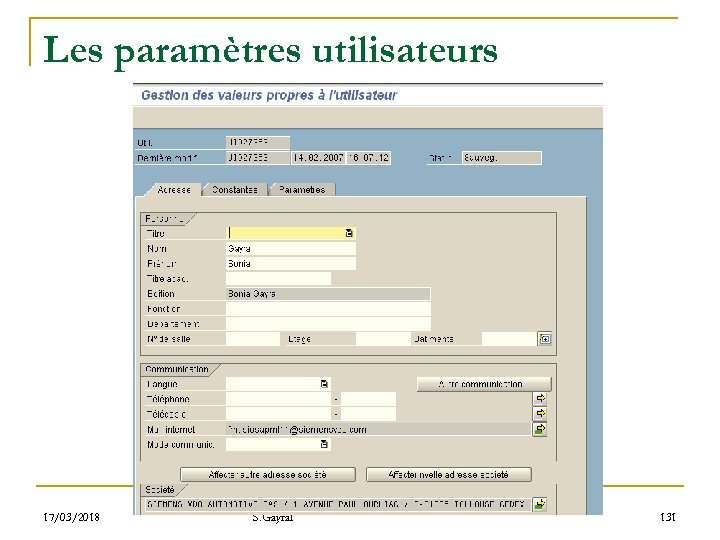Screen dimensions: 720x540
Task: Click the Société address text field
Action: tap(338, 504)
